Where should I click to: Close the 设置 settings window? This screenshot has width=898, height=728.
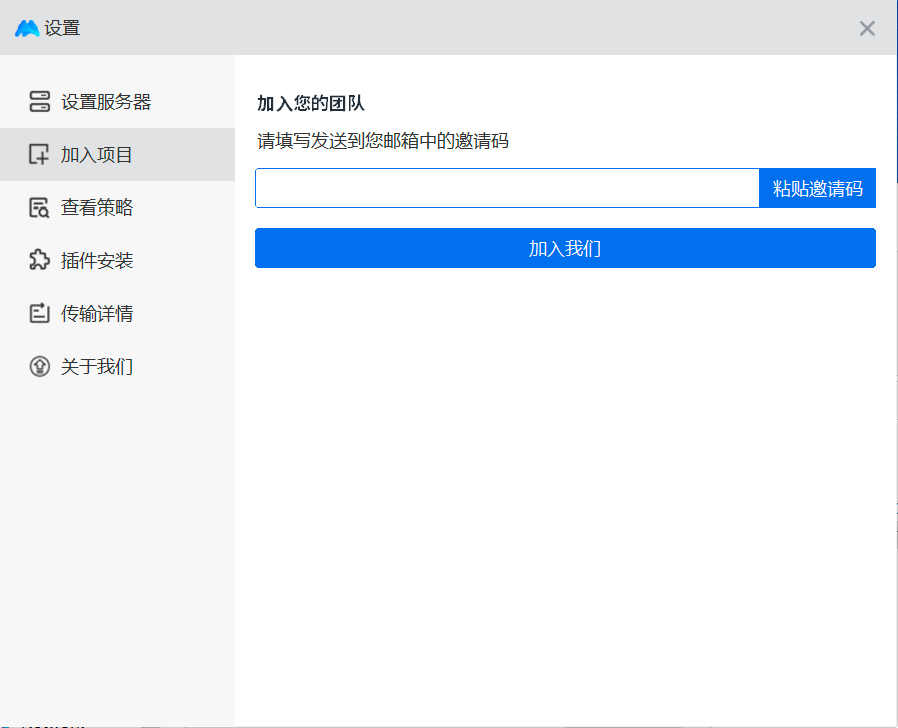(867, 28)
